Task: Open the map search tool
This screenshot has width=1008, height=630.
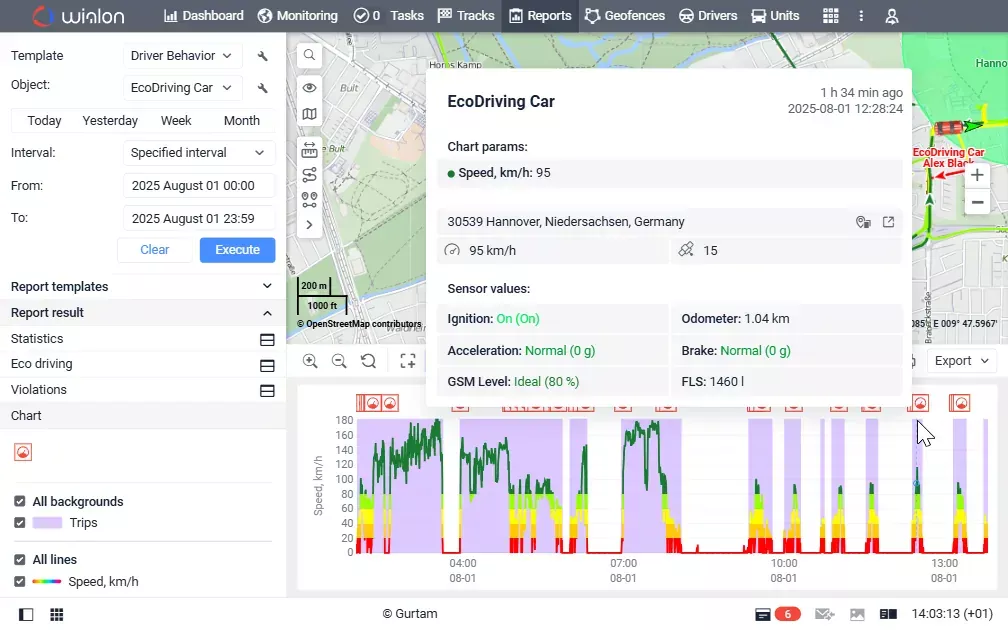Action: pos(309,55)
